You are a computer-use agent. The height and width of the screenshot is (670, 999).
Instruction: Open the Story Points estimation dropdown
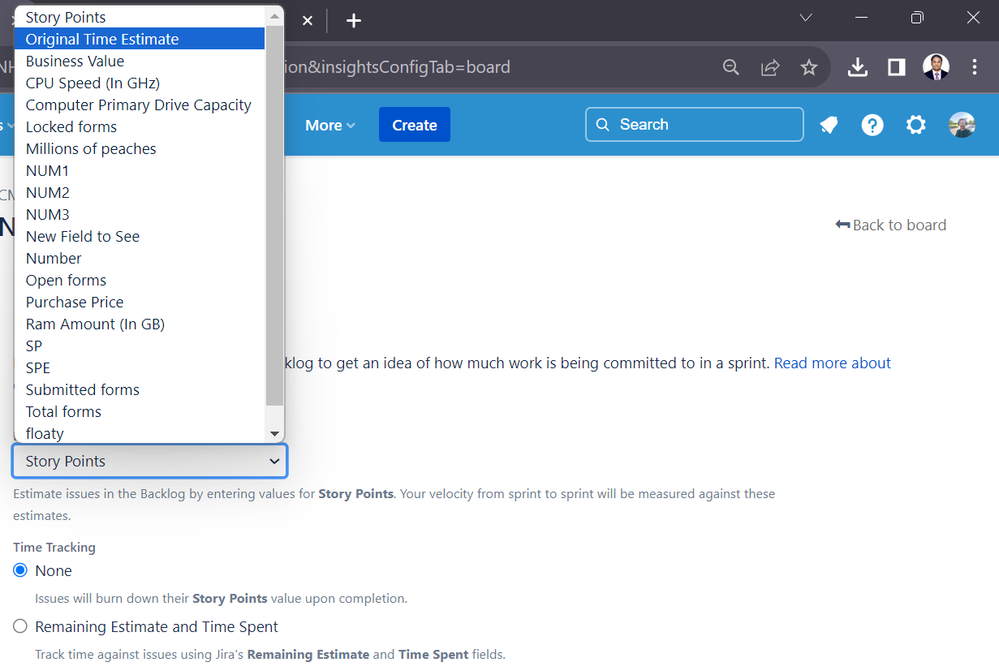[x=149, y=461]
